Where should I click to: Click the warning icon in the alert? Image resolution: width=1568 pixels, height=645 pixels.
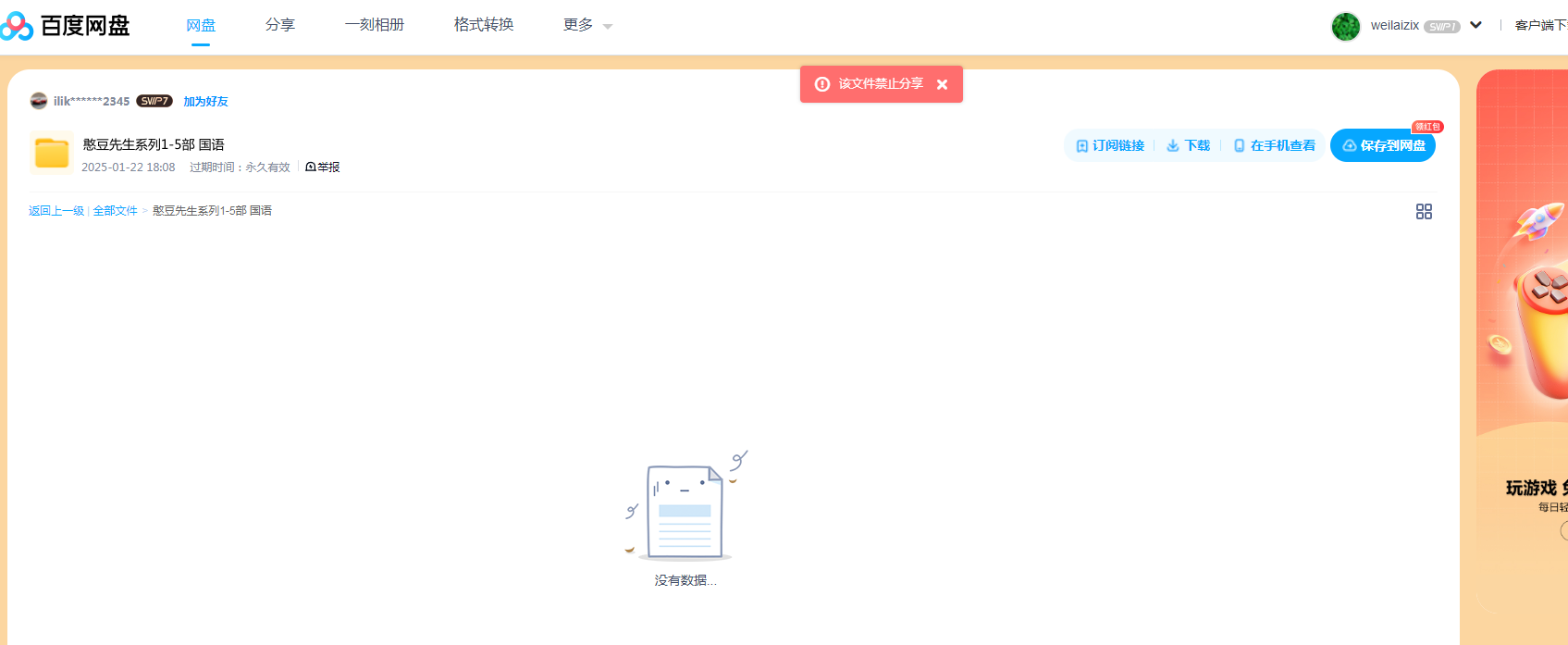coord(821,84)
